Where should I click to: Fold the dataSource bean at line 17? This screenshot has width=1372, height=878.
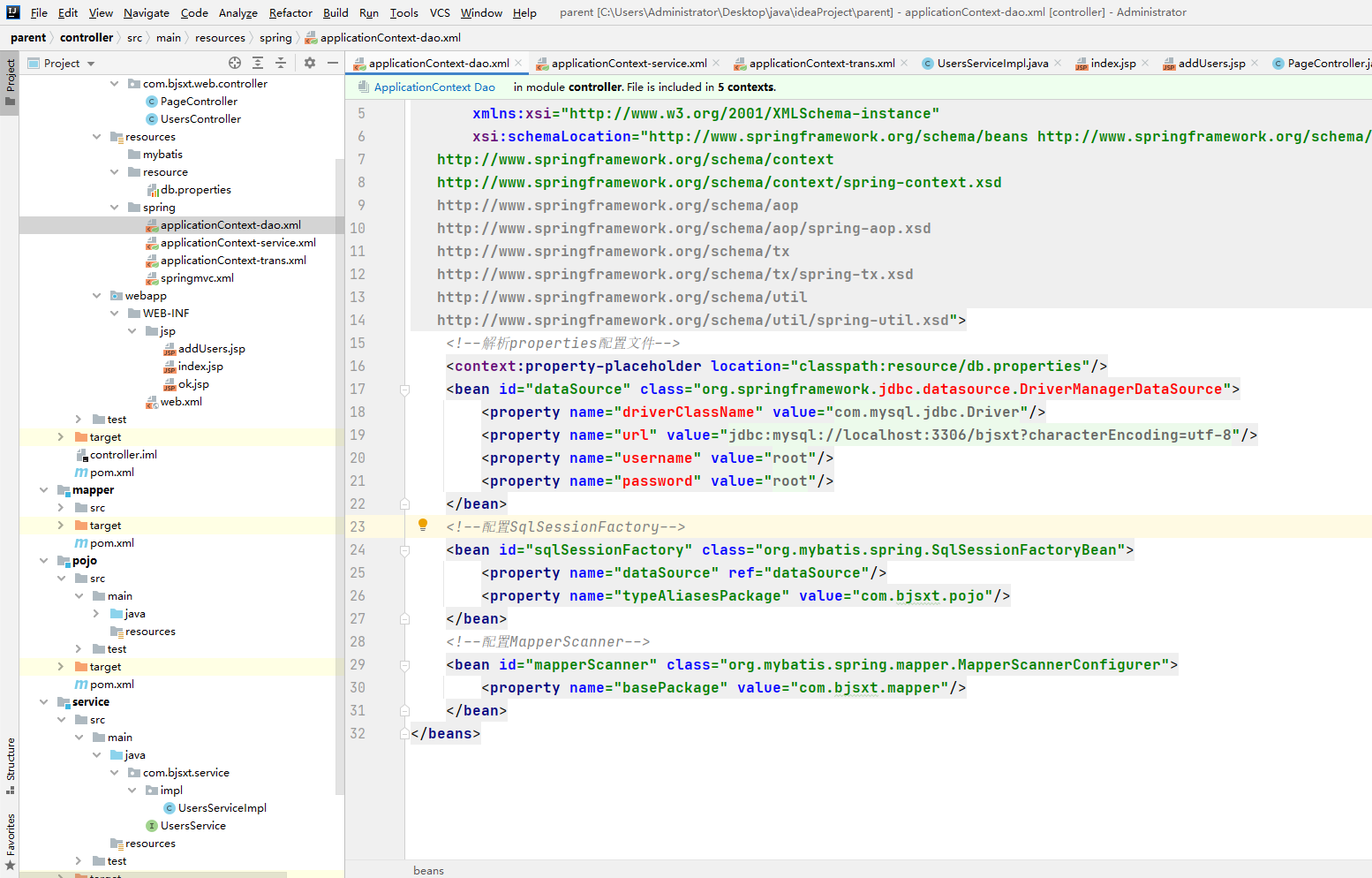click(x=404, y=390)
